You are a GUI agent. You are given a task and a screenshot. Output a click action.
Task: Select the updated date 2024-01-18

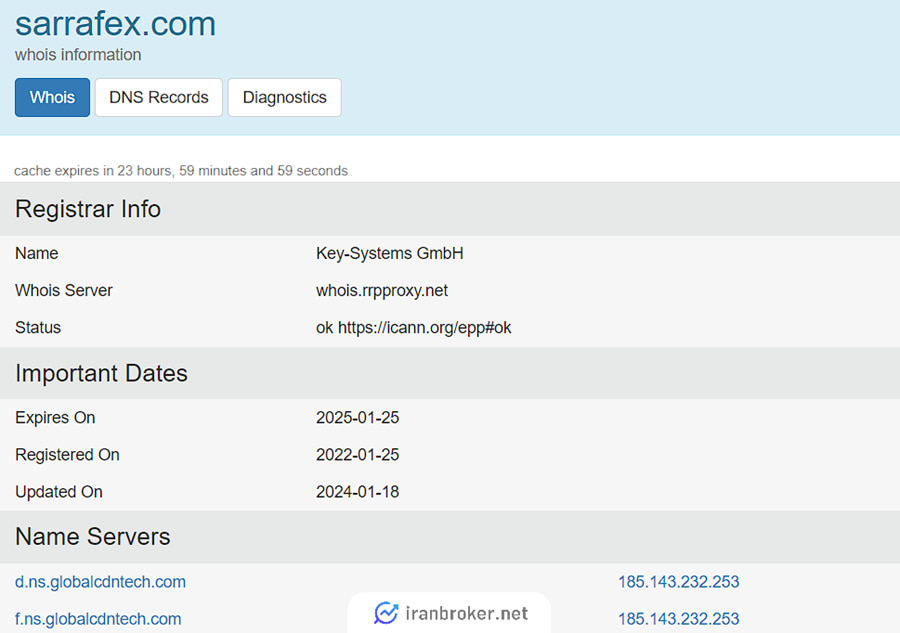point(357,492)
